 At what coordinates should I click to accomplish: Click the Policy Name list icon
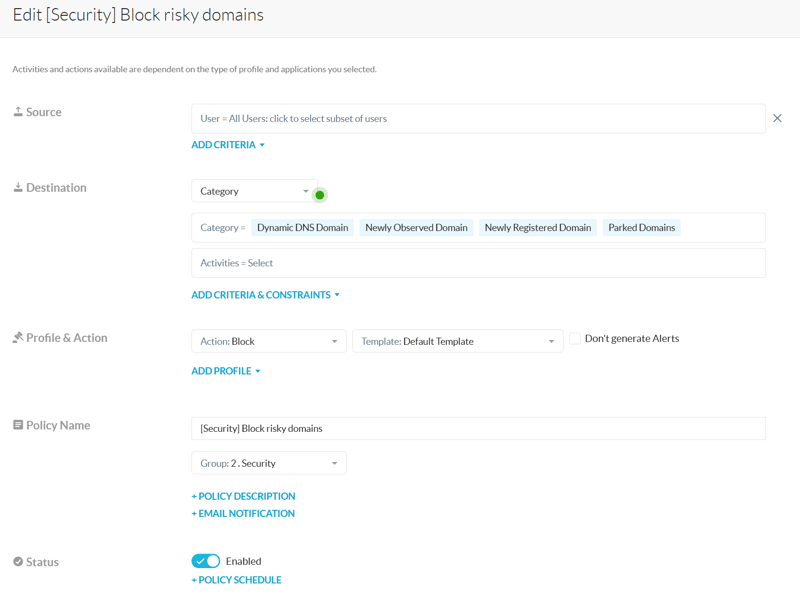18,425
